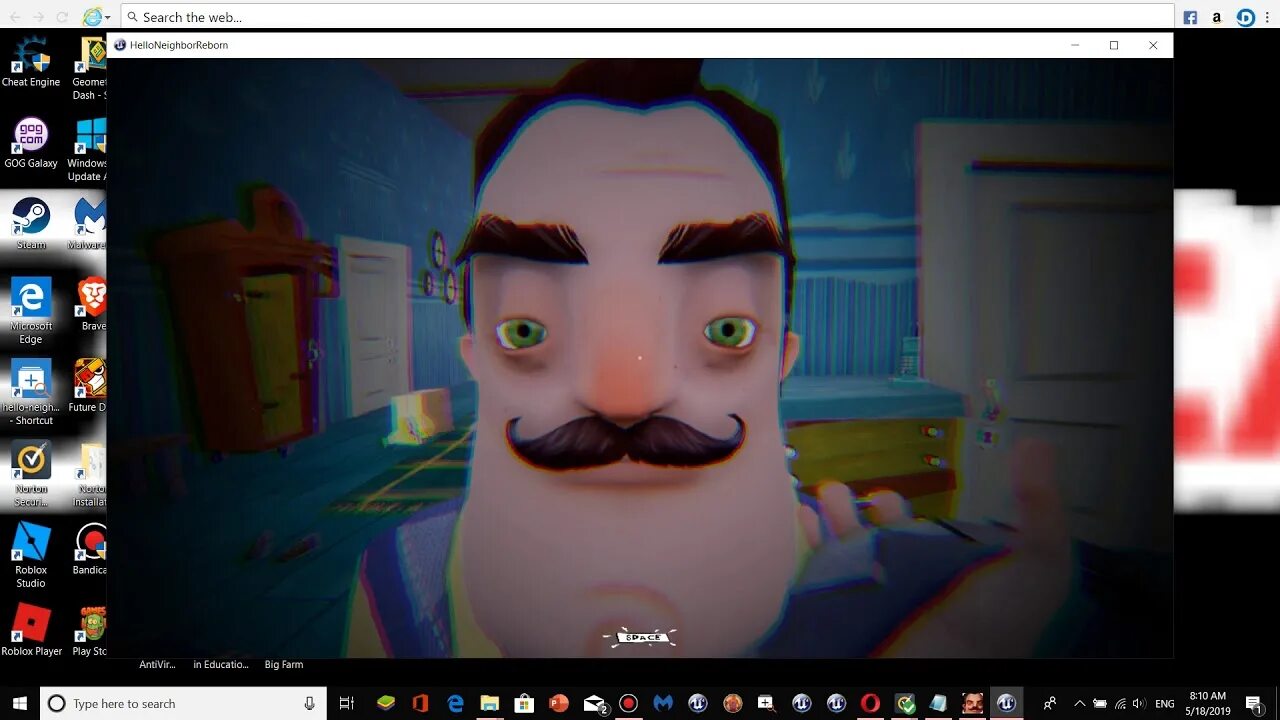Launch Steam from the desktop
The width and height of the screenshot is (1280, 720).
[x=31, y=222]
